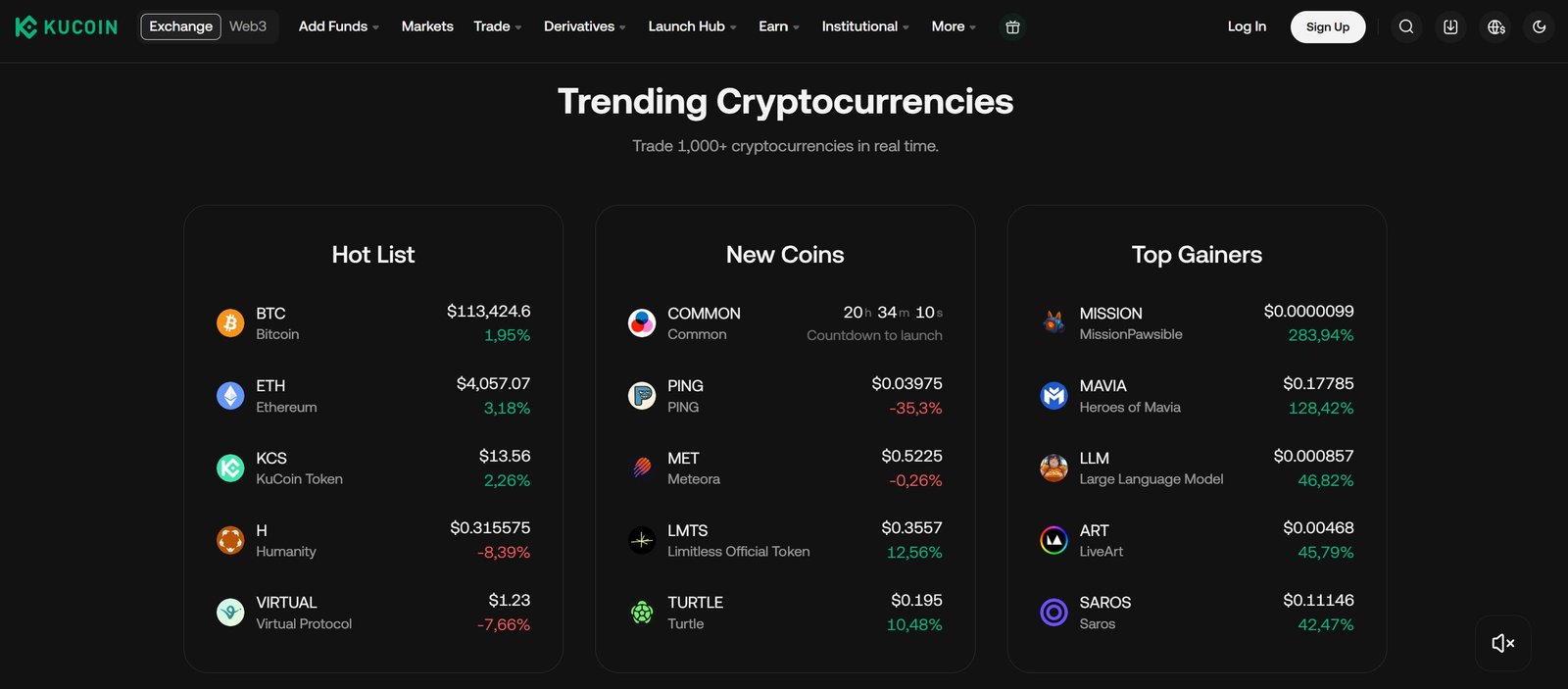1568x689 pixels.
Task: Click the TURTLE coin icon in New Coins
Action: [x=642, y=612]
